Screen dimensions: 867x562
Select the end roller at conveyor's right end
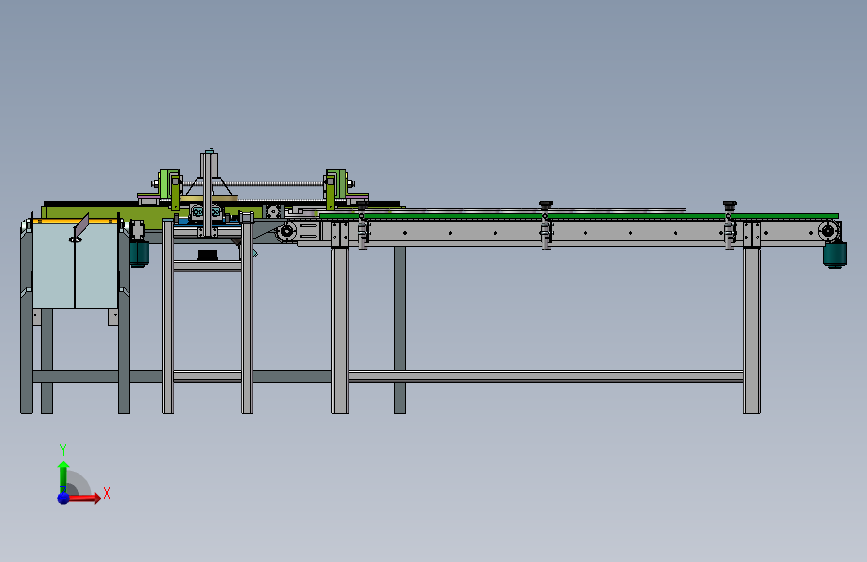[x=828, y=231]
